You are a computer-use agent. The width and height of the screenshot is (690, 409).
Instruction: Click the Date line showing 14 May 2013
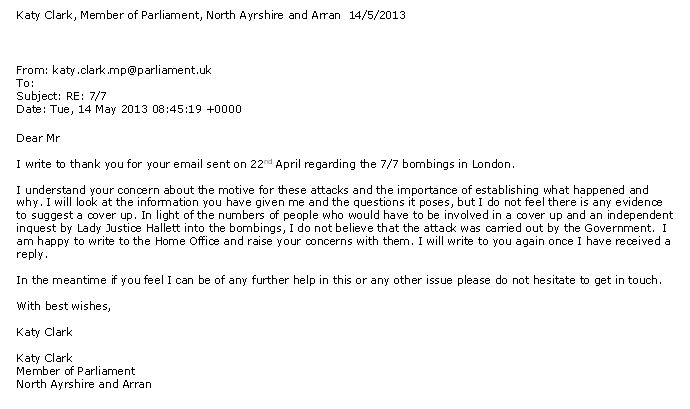pyautogui.click(x=129, y=109)
